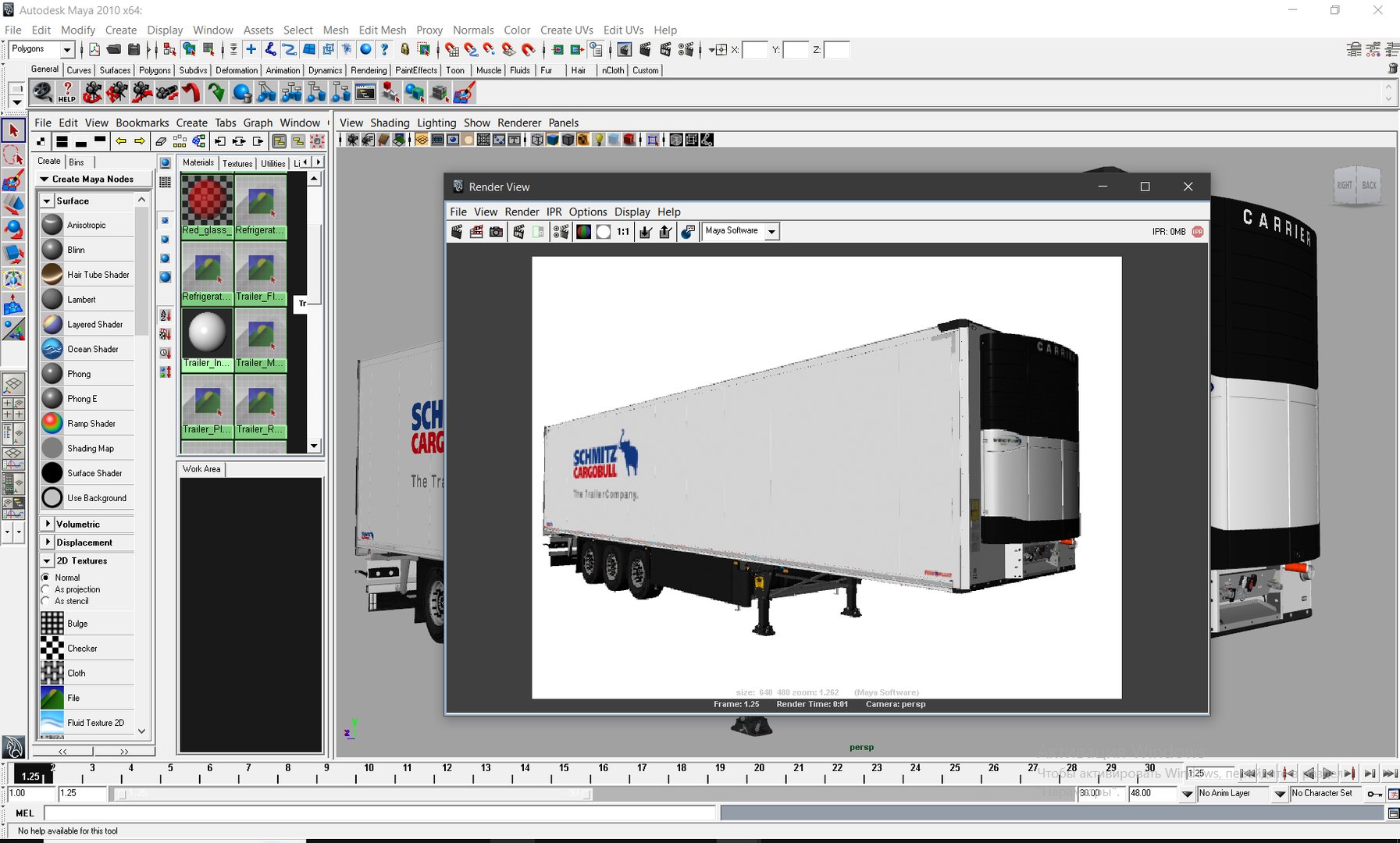The height and width of the screenshot is (843, 1400).
Task: Open Polygons menu set dropdown
Action: click(x=67, y=50)
